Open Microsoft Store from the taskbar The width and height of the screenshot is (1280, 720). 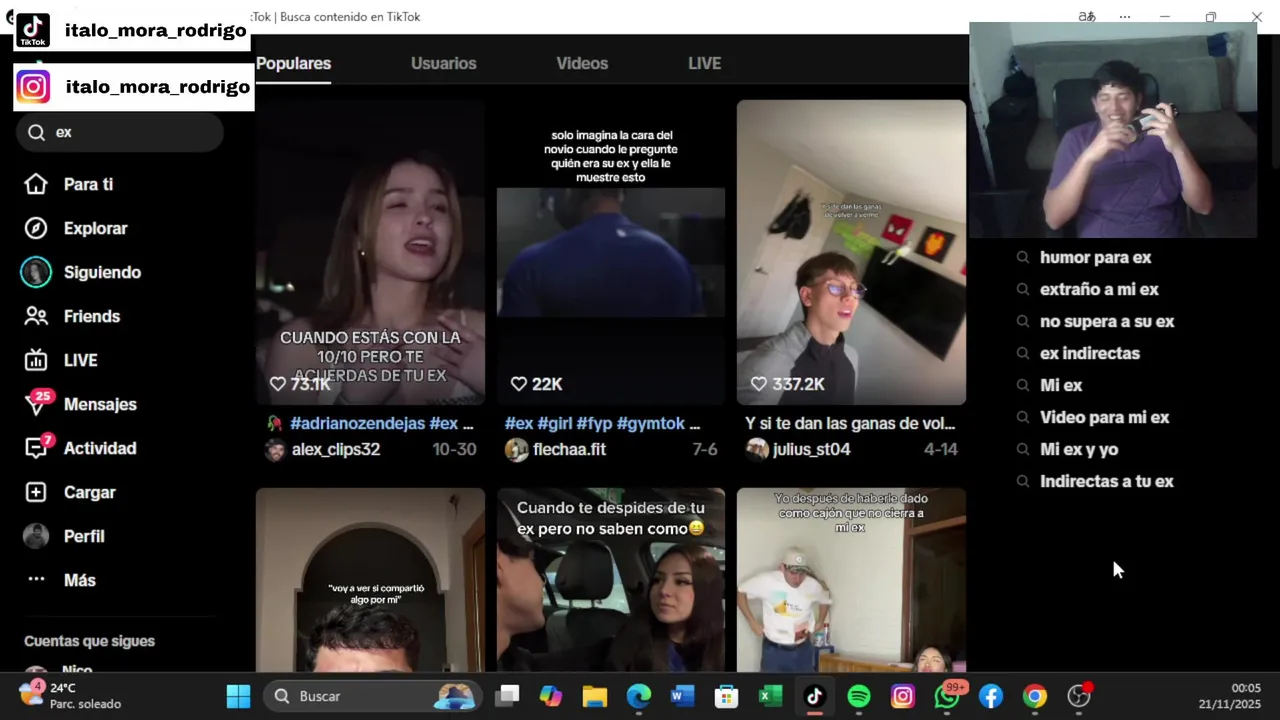tap(727, 696)
